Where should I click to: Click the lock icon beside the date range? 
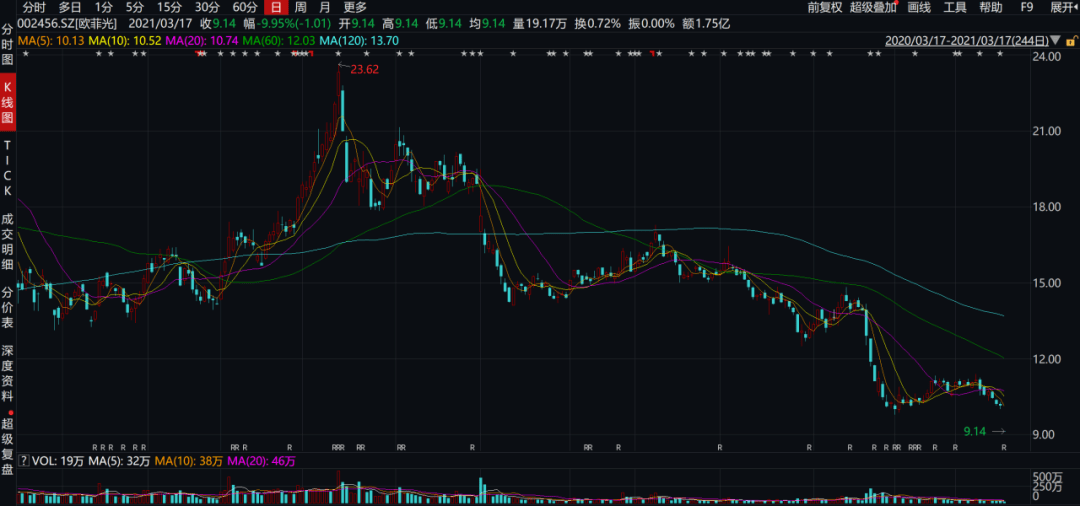(1071, 41)
